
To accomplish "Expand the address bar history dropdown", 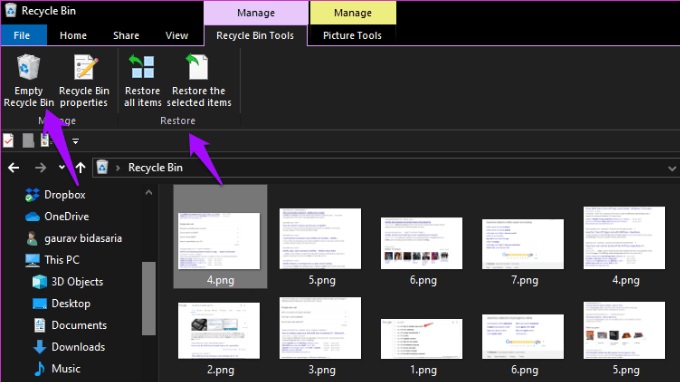I will 672,168.
